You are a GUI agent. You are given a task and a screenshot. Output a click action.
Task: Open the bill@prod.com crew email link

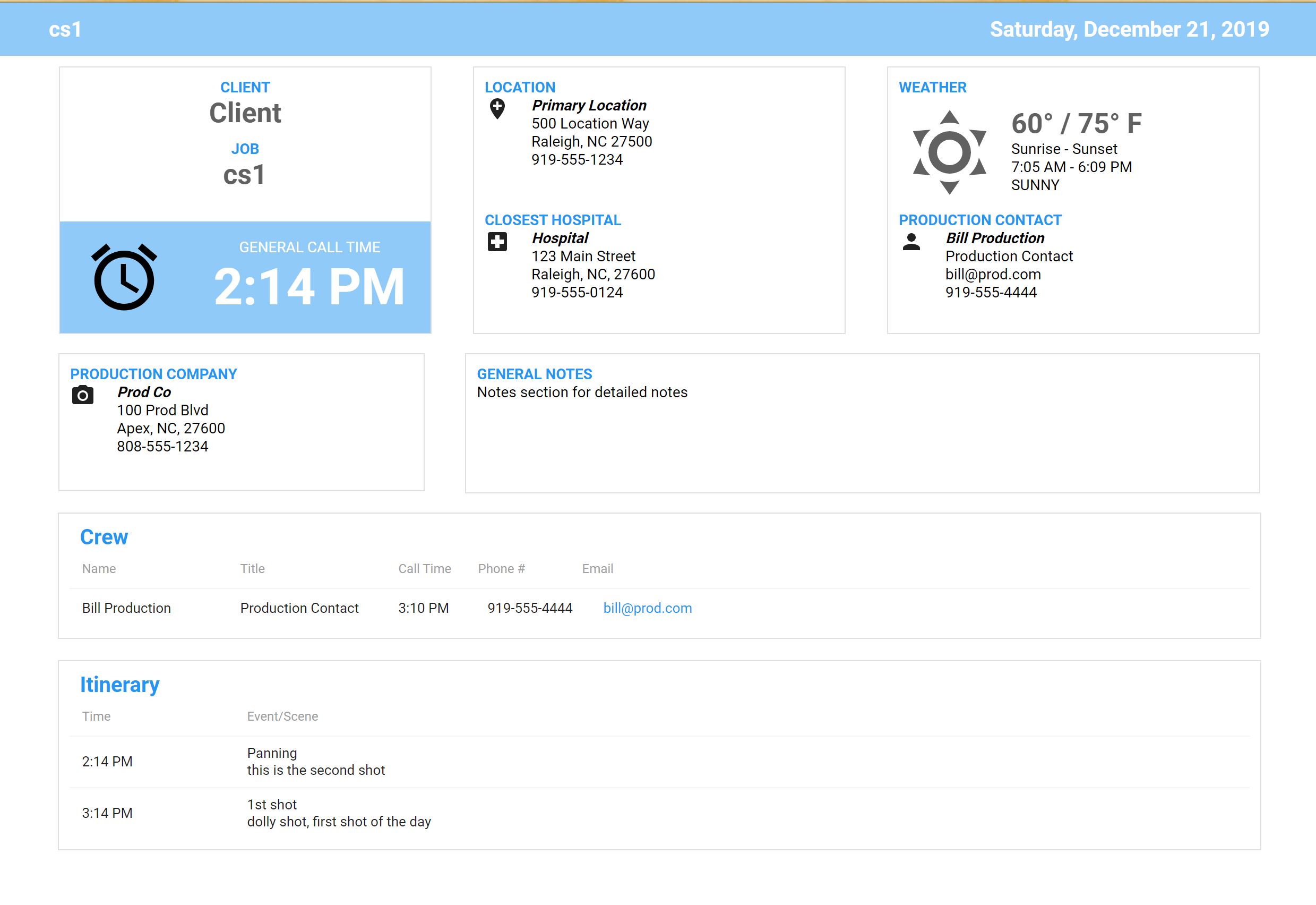coord(647,608)
